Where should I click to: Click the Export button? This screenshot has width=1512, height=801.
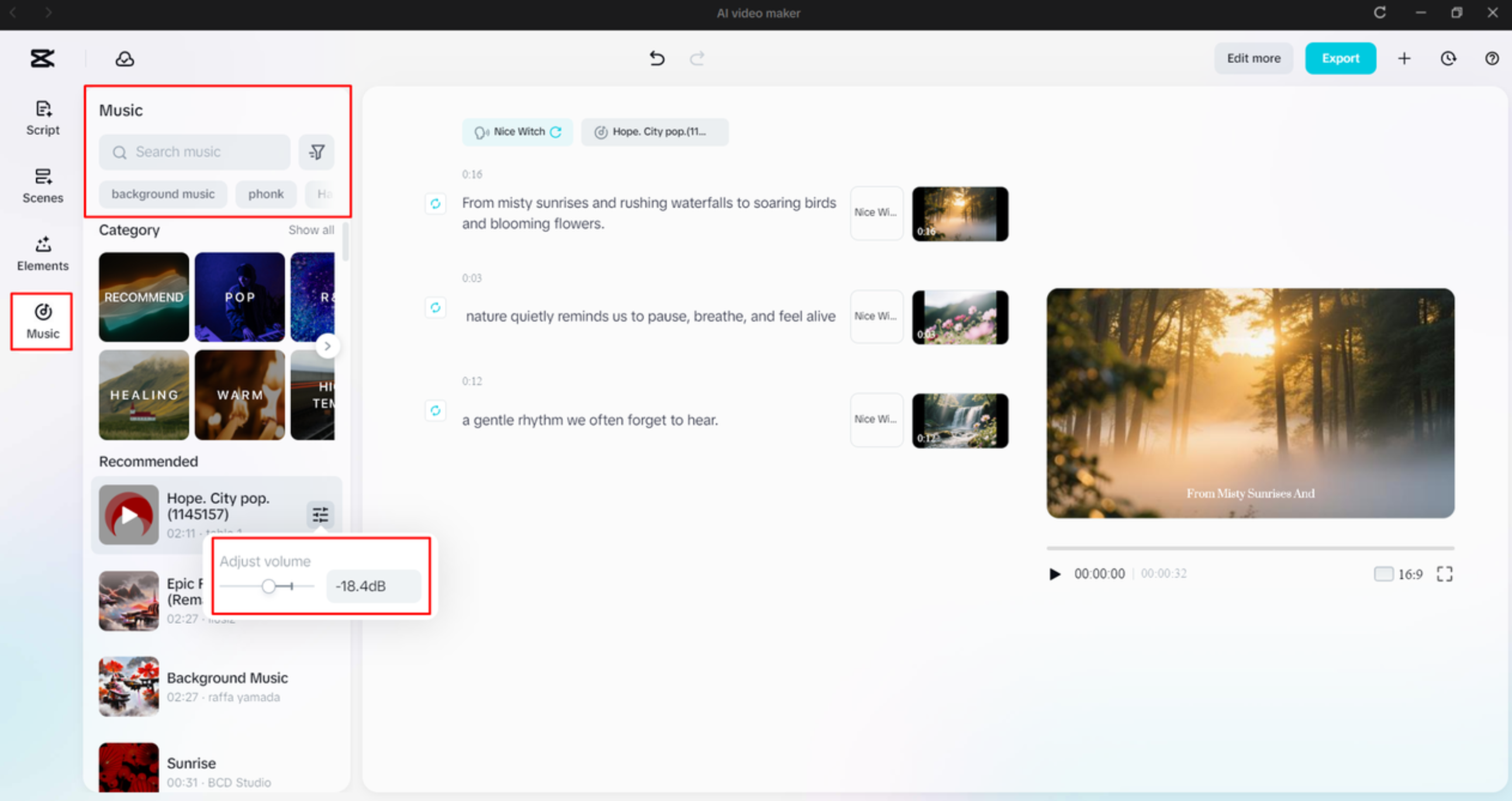pos(1340,58)
